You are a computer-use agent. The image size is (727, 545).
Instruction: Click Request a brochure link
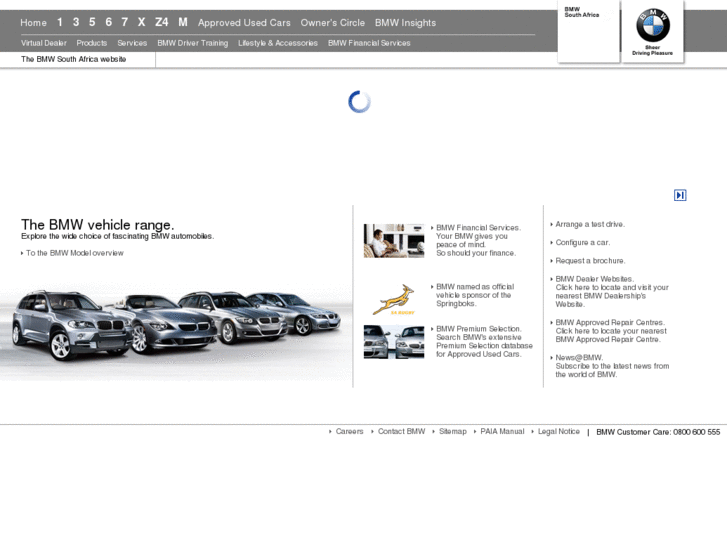590,261
